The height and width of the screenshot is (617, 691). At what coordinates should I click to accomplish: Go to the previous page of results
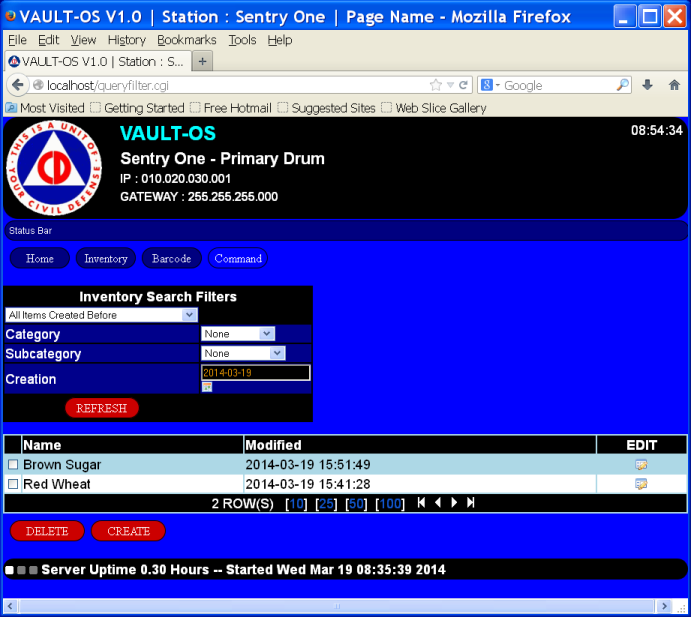click(437, 503)
